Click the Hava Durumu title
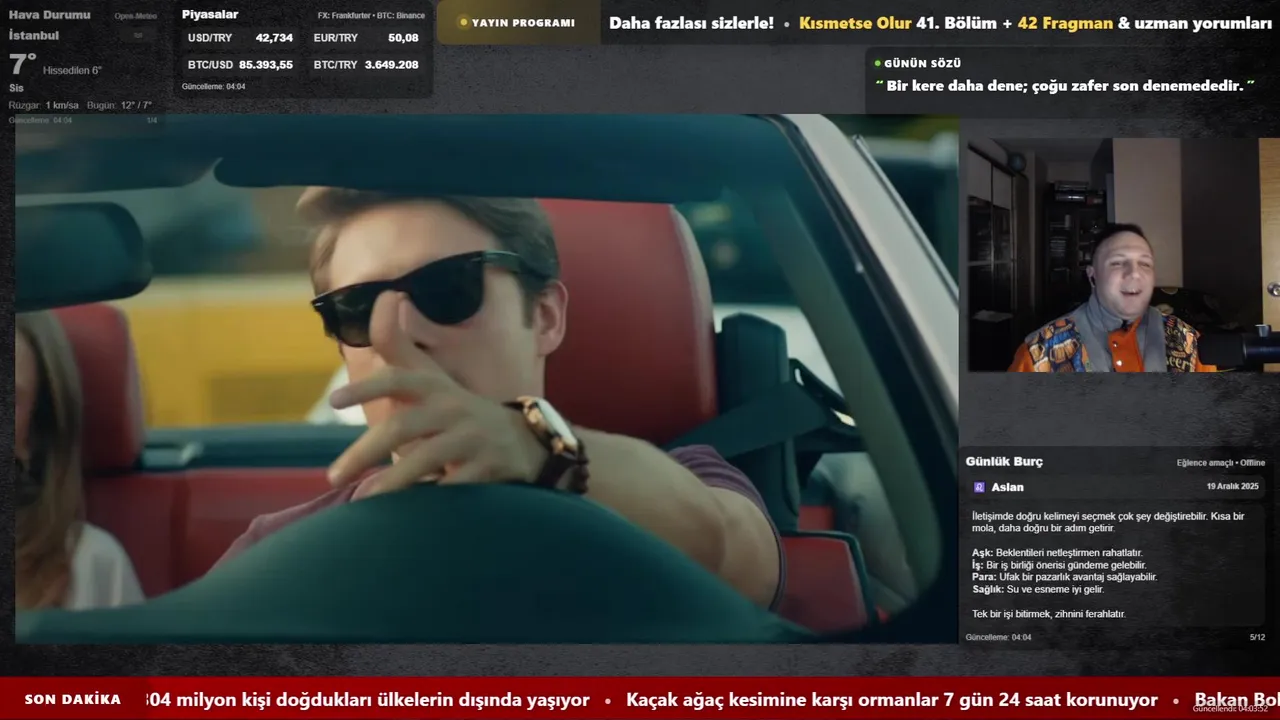The image size is (1280, 720). pyautogui.click(x=49, y=15)
